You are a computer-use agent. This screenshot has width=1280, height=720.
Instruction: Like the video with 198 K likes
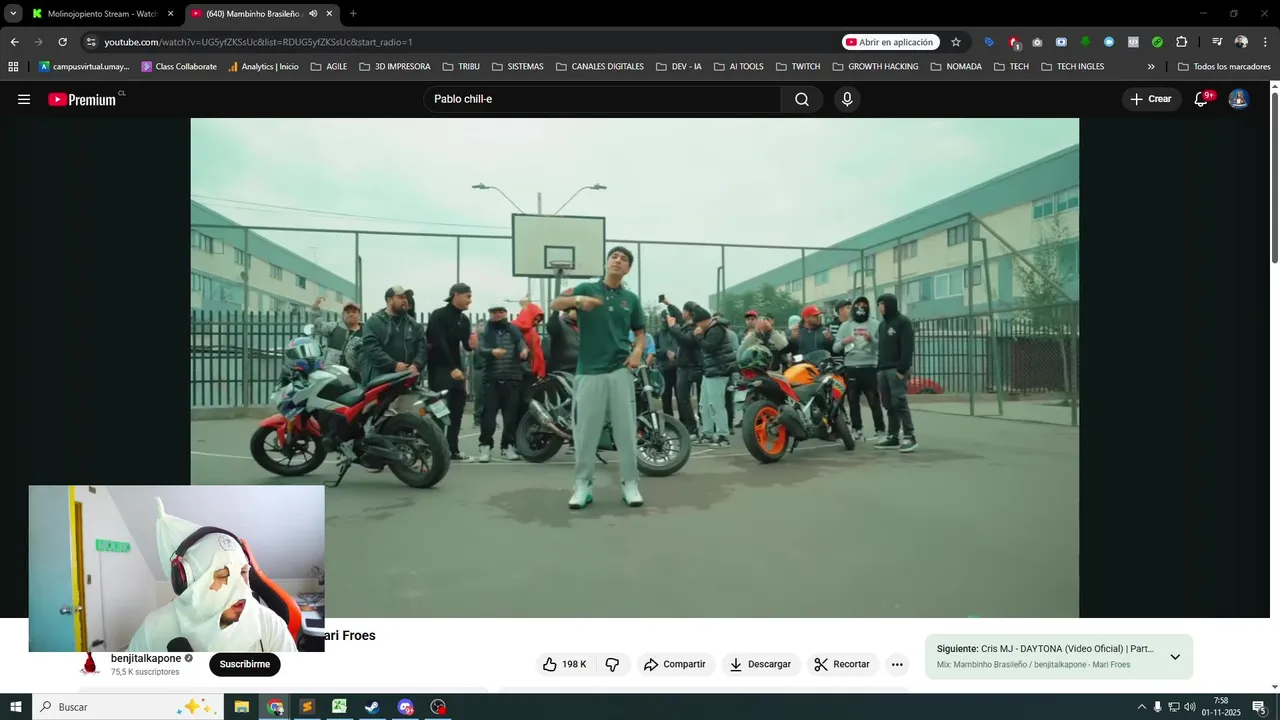click(x=565, y=664)
